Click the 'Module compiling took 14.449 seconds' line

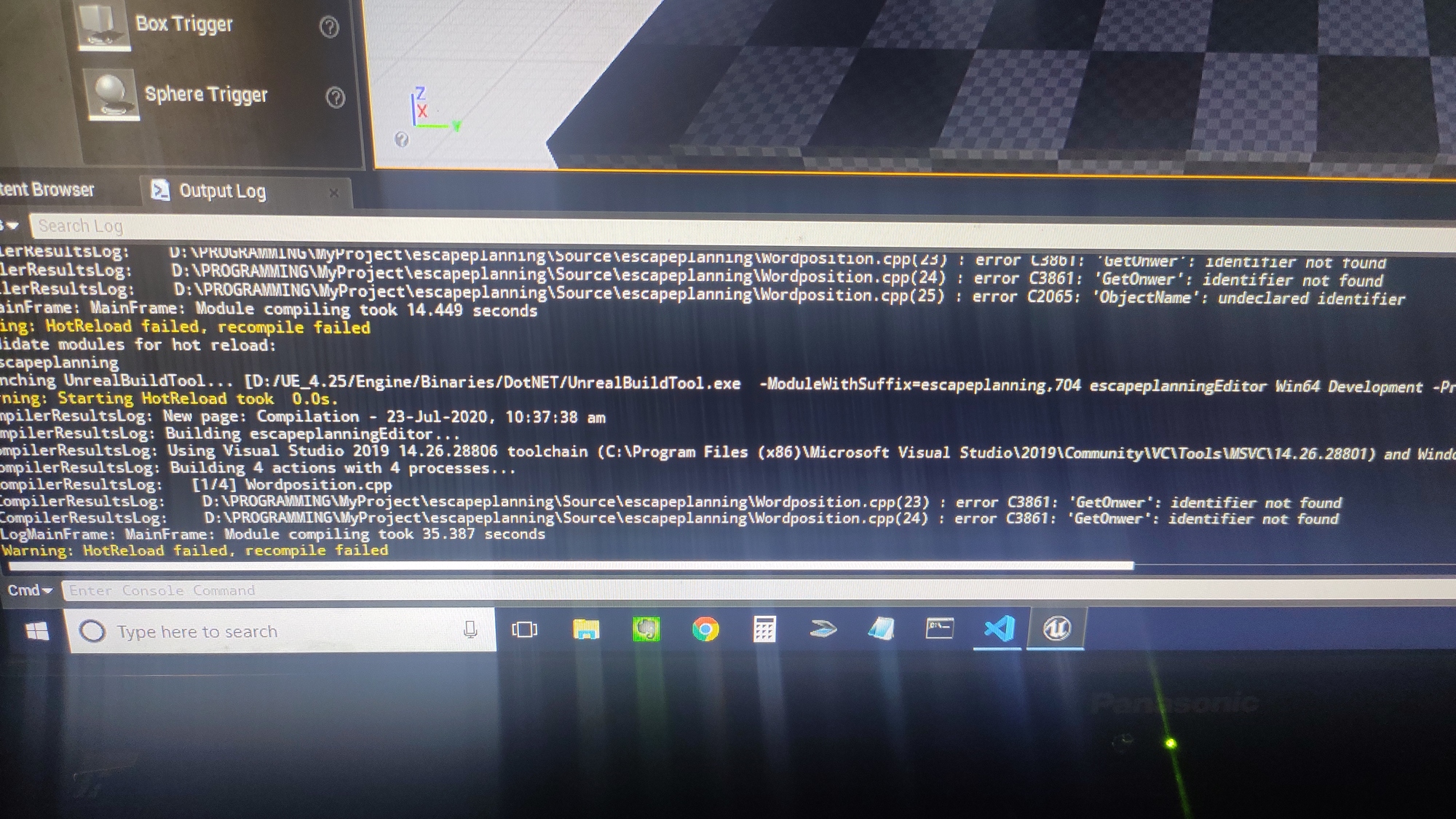coord(269,310)
